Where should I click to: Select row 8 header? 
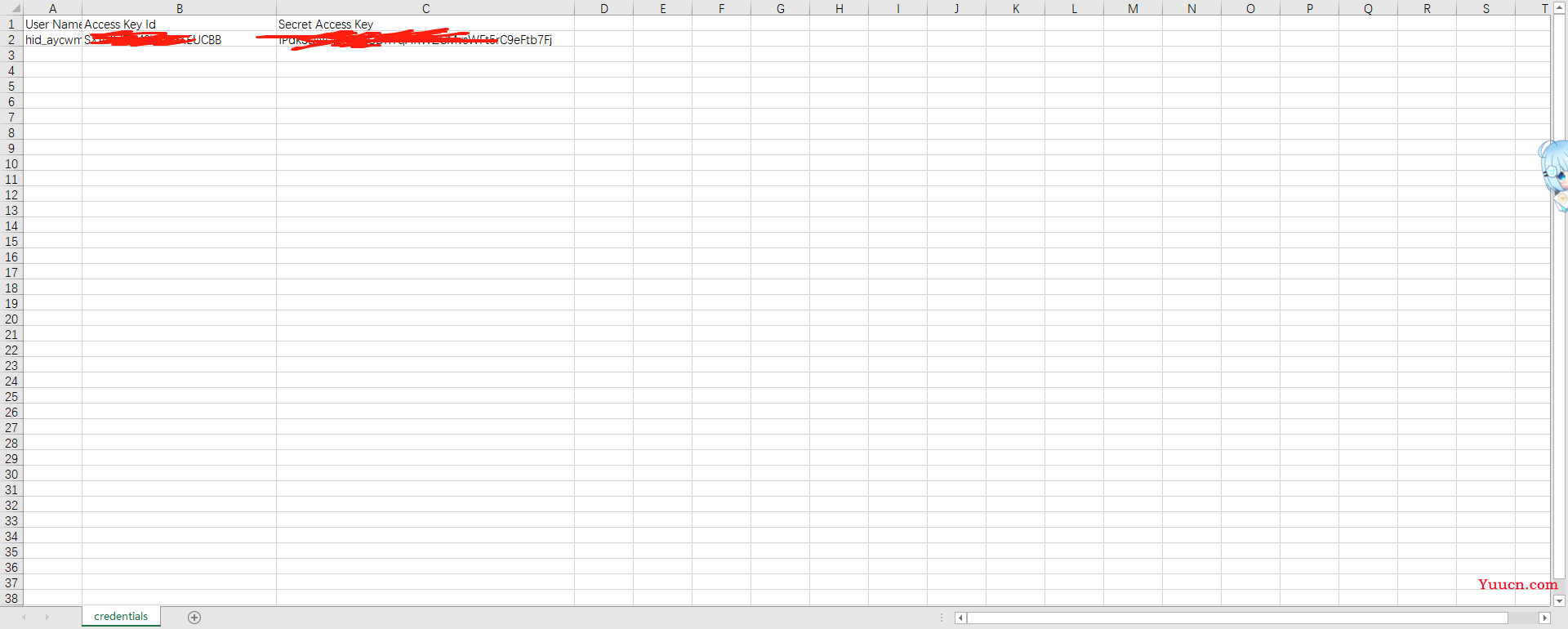click(11, 133)
